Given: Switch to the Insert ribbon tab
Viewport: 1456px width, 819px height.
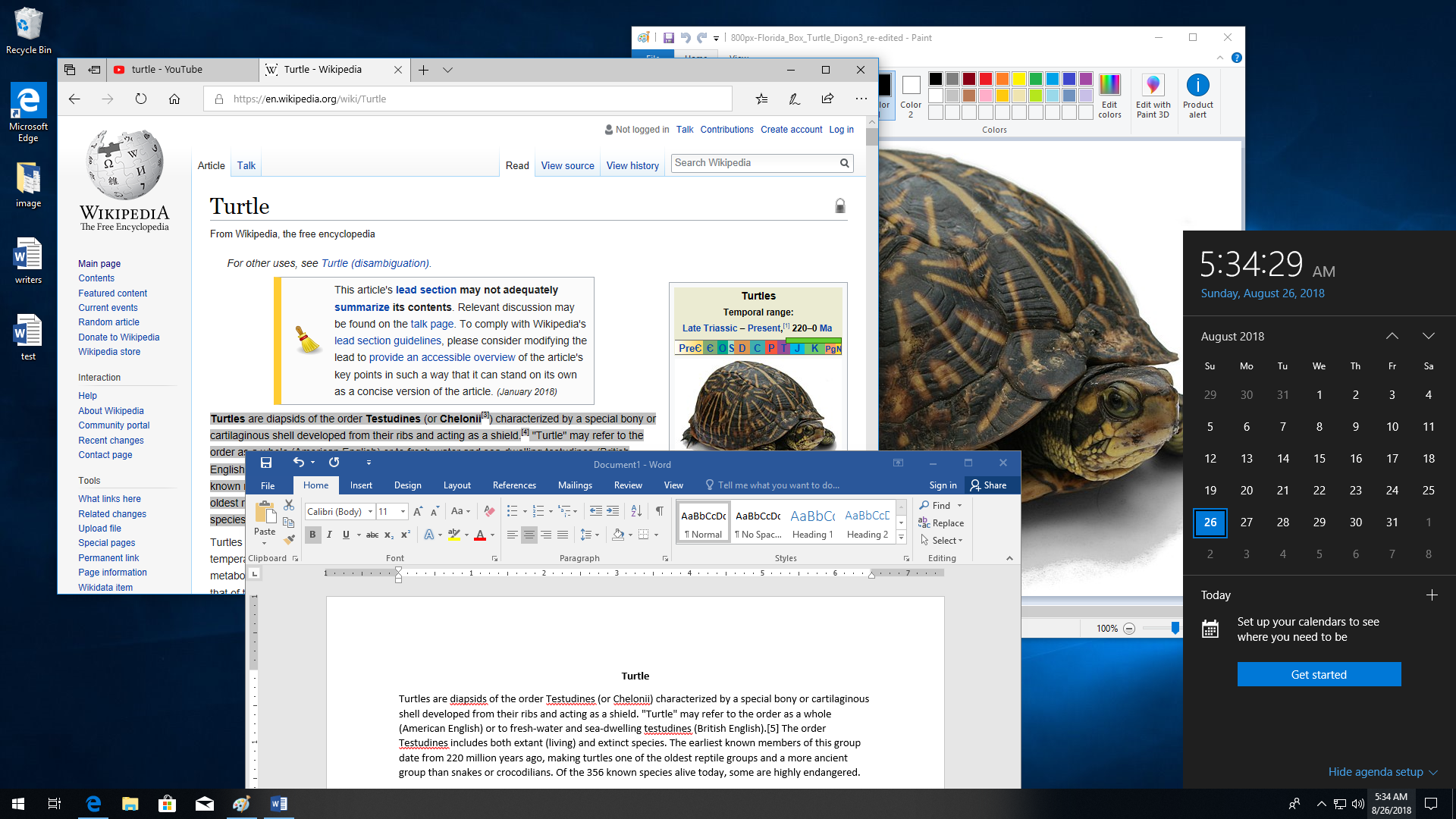Looking at the screenshot, I should pyautogui.click(x=361, y=485).
